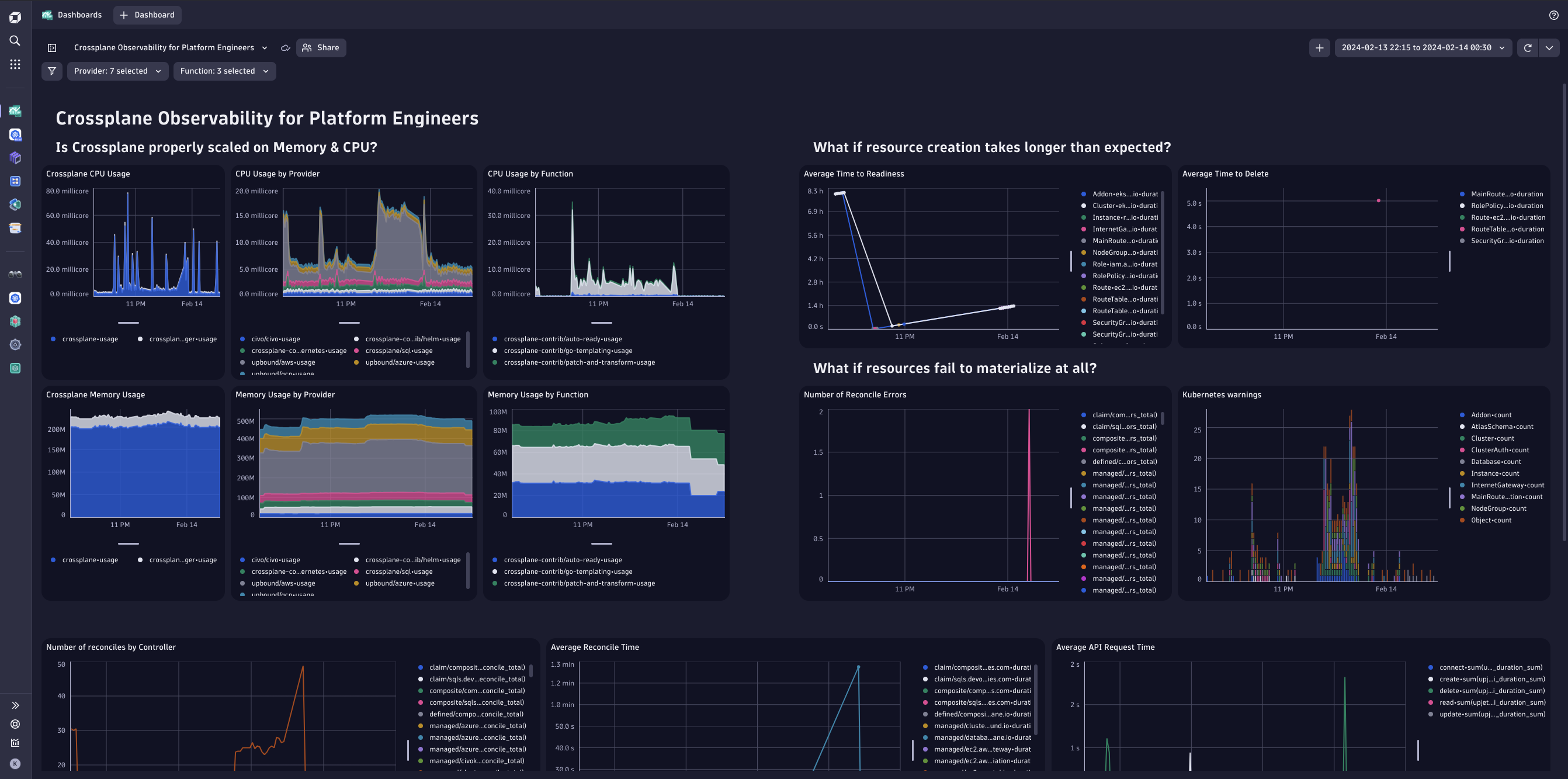Expand the left sidebar with double chevron
Viewport: 1568px width, 779px height.
pos(15,705)
